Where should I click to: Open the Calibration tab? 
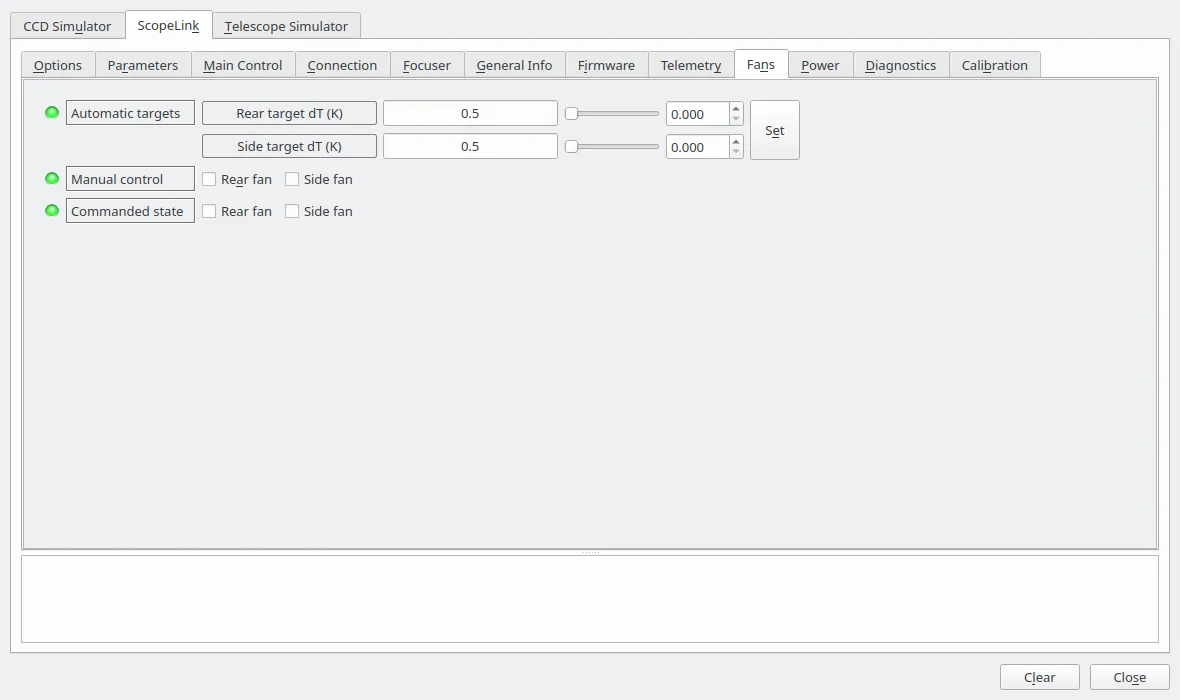pos(995,65)
